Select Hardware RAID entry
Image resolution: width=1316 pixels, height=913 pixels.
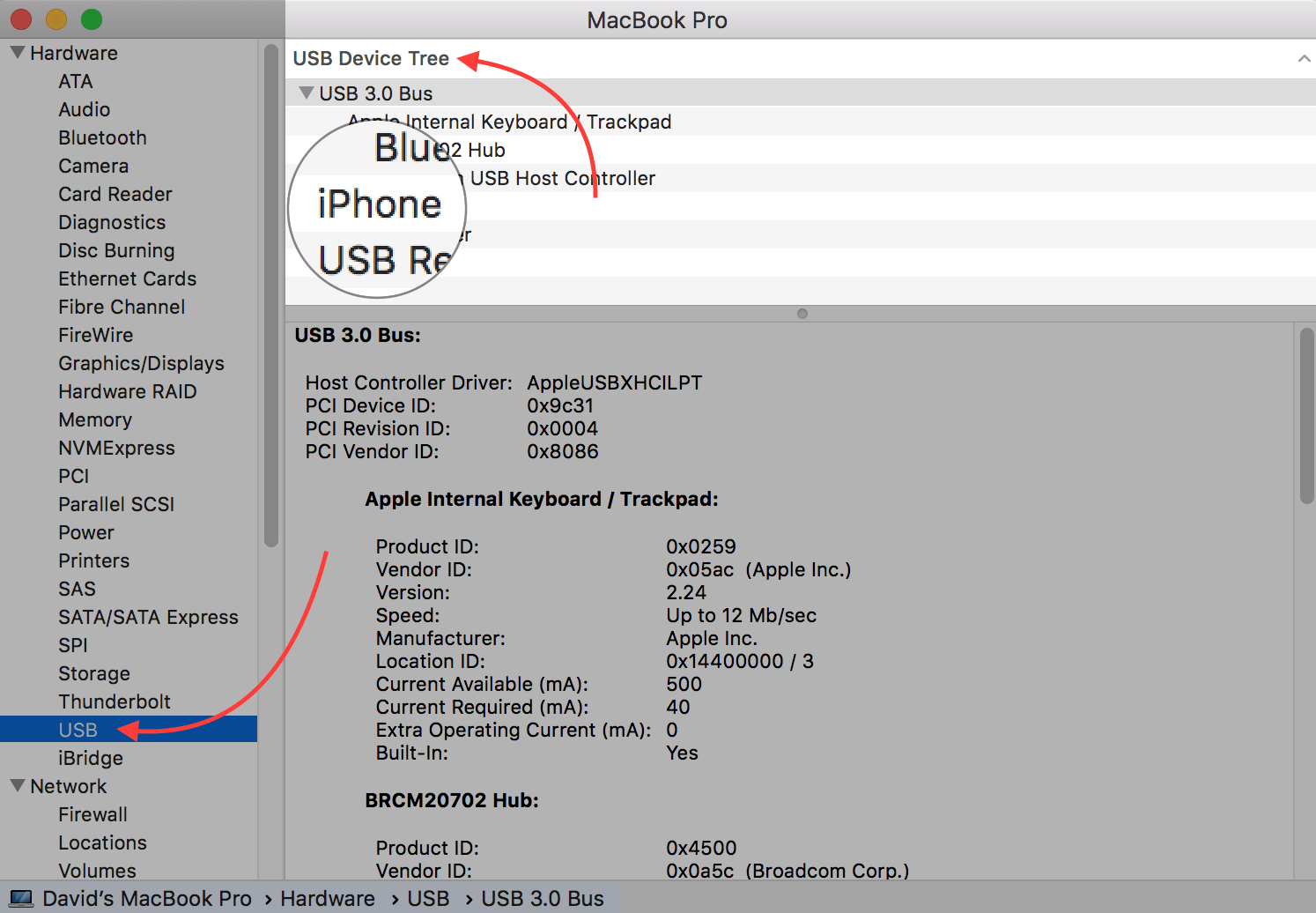(x=128, y=391)
